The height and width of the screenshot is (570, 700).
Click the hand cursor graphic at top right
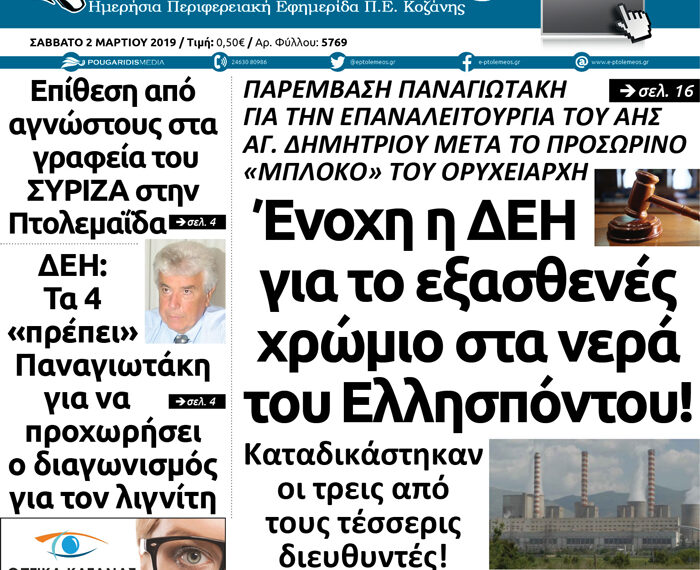633,21
